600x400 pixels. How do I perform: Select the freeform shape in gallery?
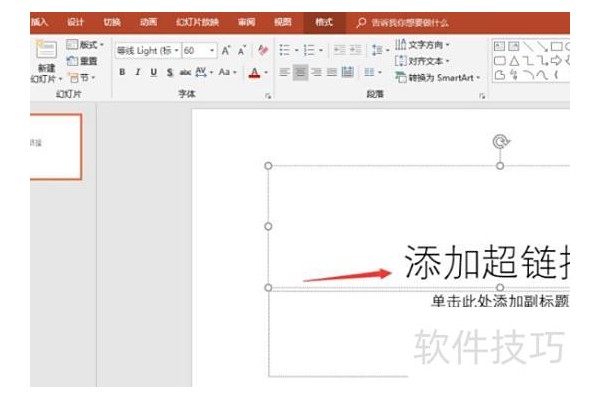click(x=499, y=75)
